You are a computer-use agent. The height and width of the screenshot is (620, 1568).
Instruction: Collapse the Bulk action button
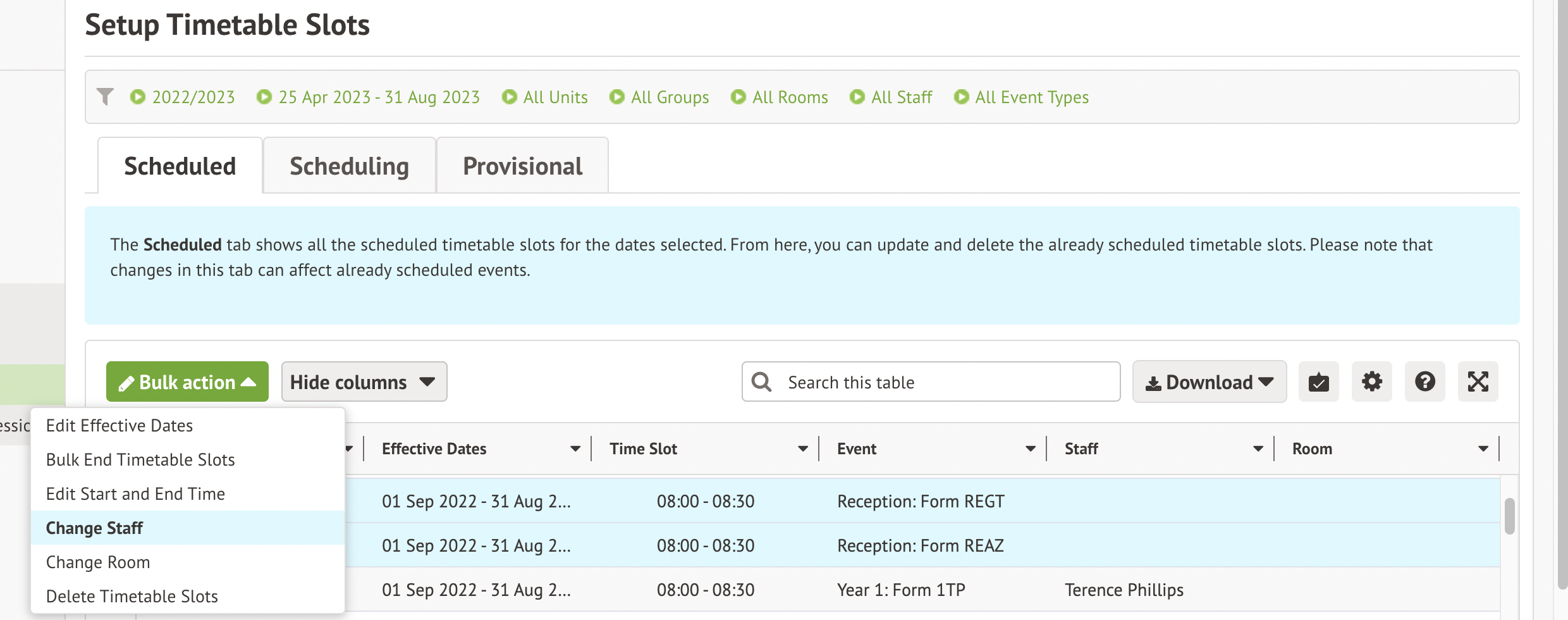coord(187,382)
